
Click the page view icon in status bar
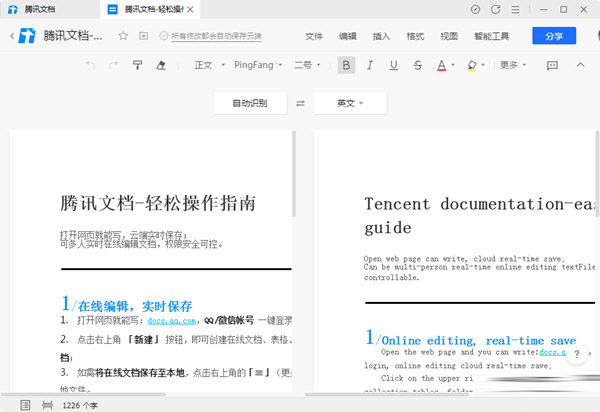pos(47,405)
